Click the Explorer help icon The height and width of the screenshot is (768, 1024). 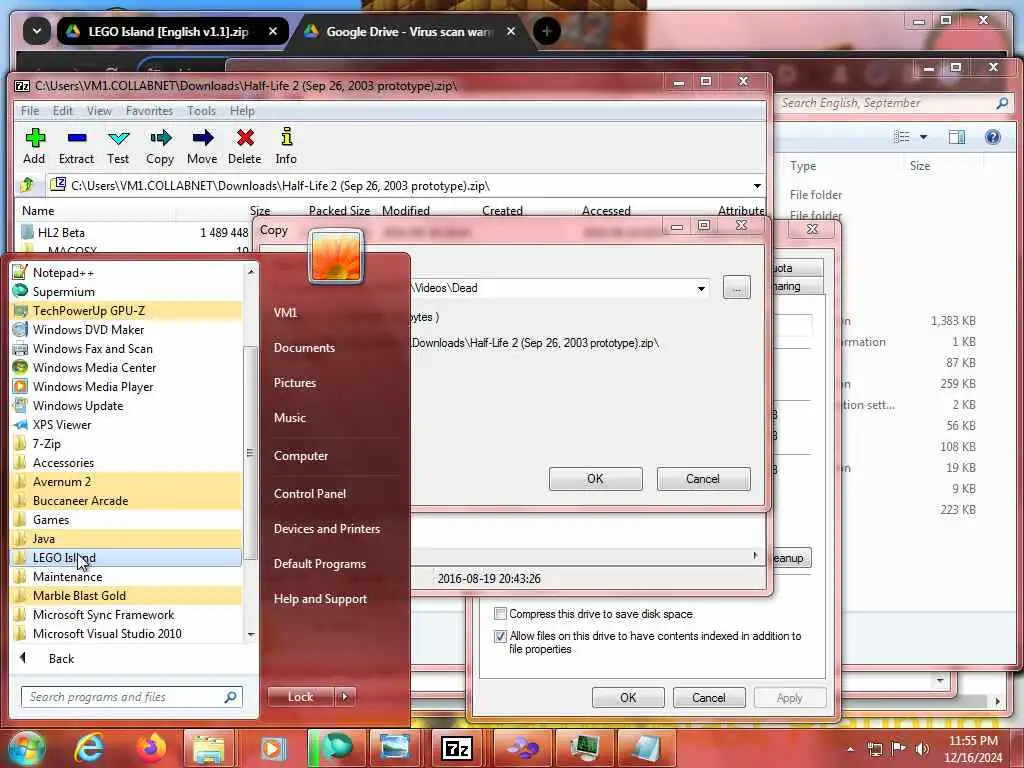[993, 137]
